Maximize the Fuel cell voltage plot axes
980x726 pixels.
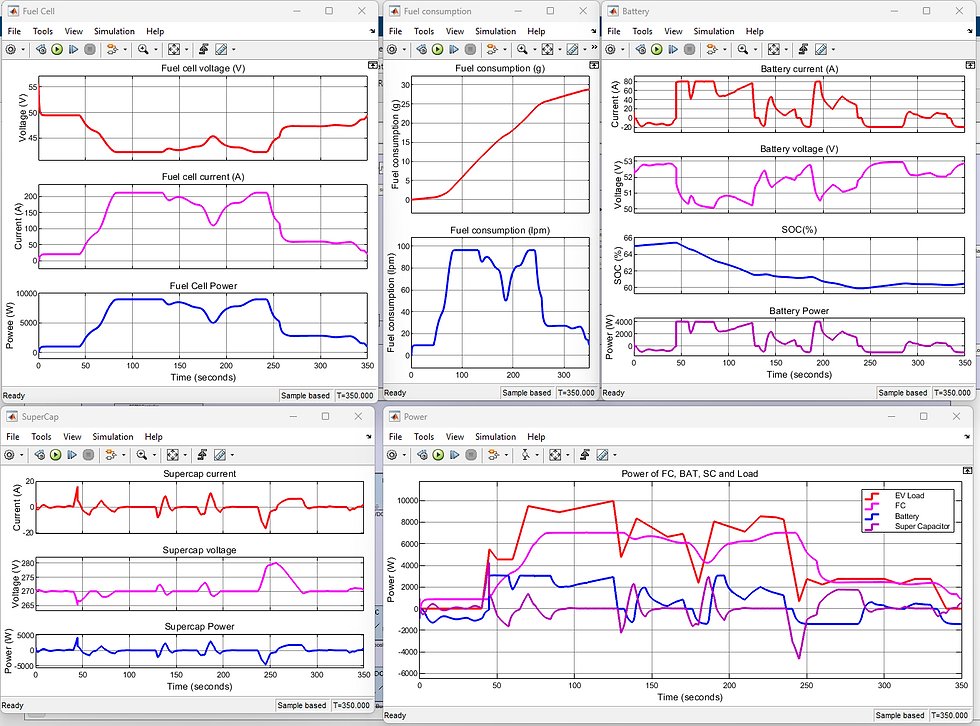click(373, 64)
